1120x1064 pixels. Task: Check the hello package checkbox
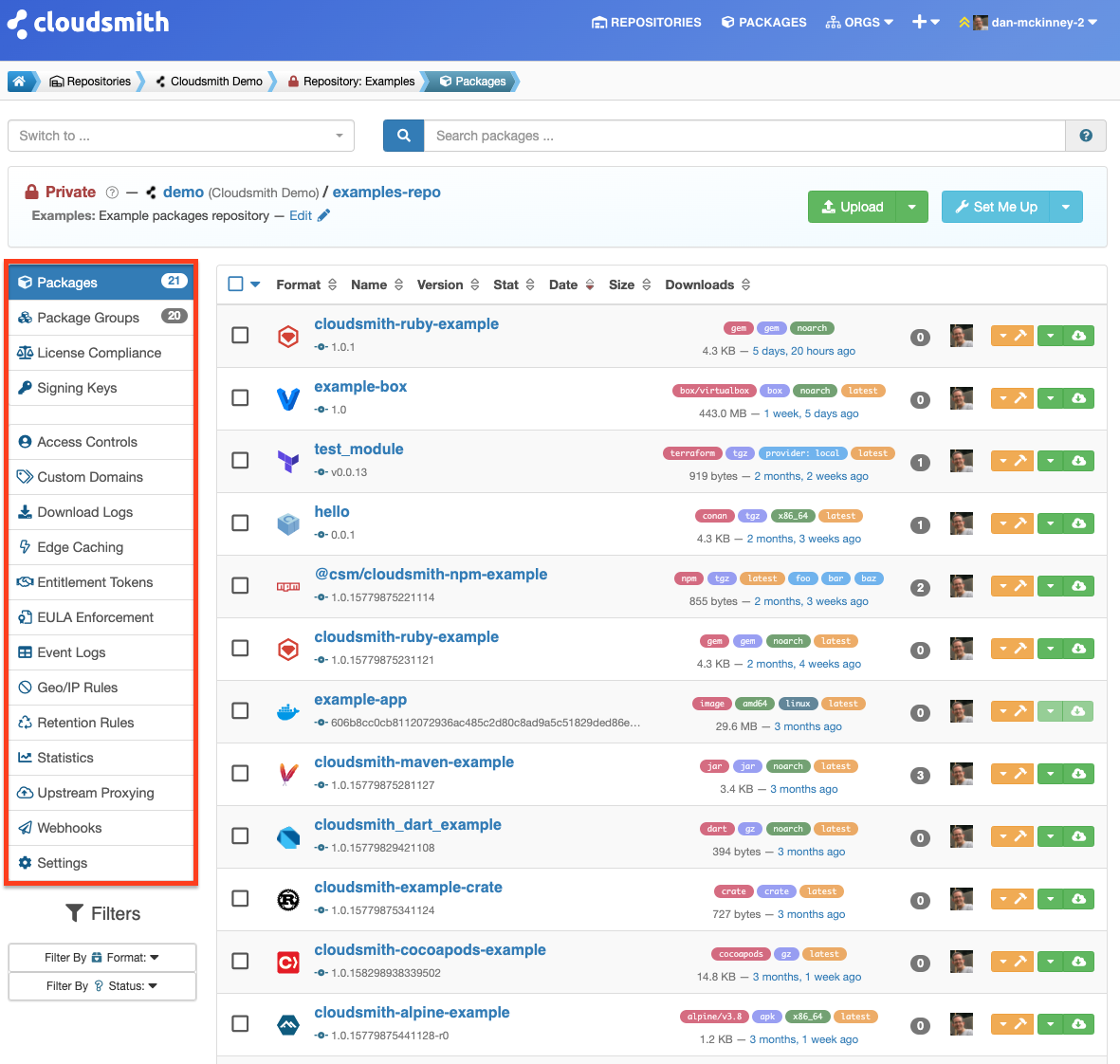[x=240, y=523]
